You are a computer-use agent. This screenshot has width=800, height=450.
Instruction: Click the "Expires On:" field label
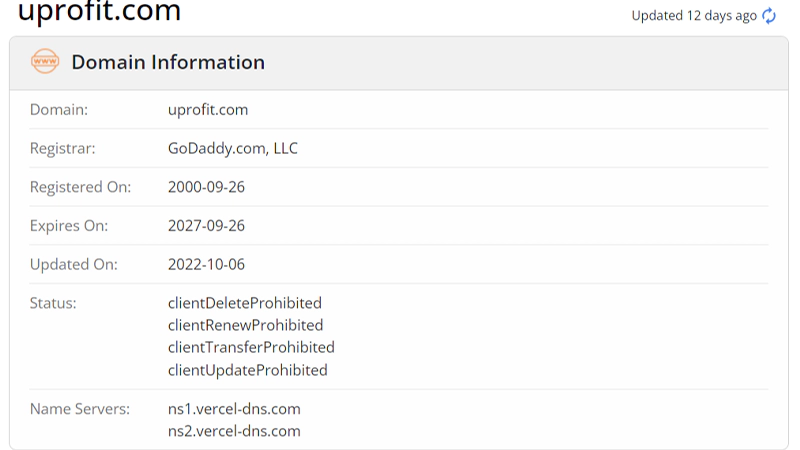pyautogui.click(x=69, y=226)
